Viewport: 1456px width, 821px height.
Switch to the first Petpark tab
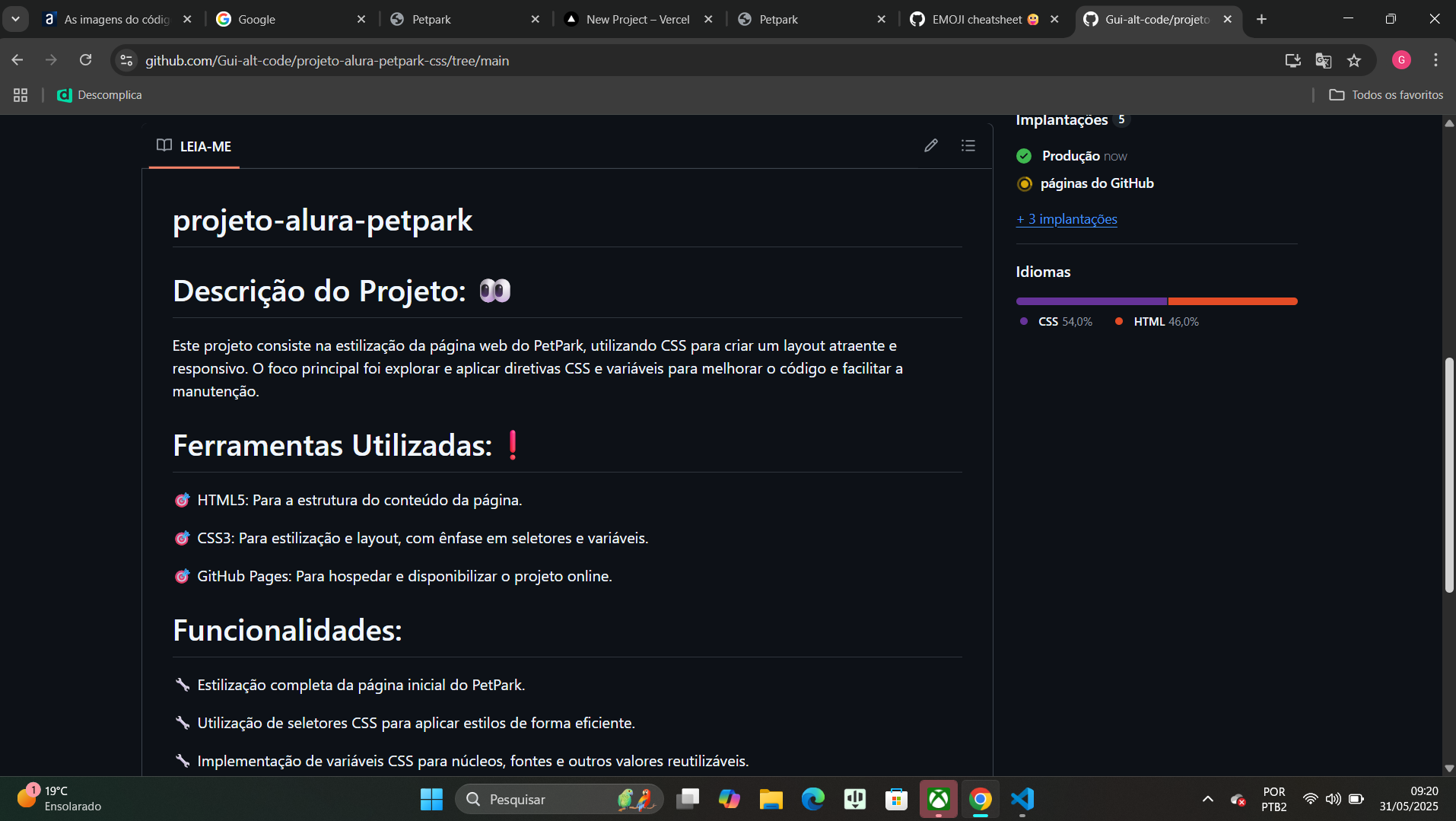click(464, 19)
